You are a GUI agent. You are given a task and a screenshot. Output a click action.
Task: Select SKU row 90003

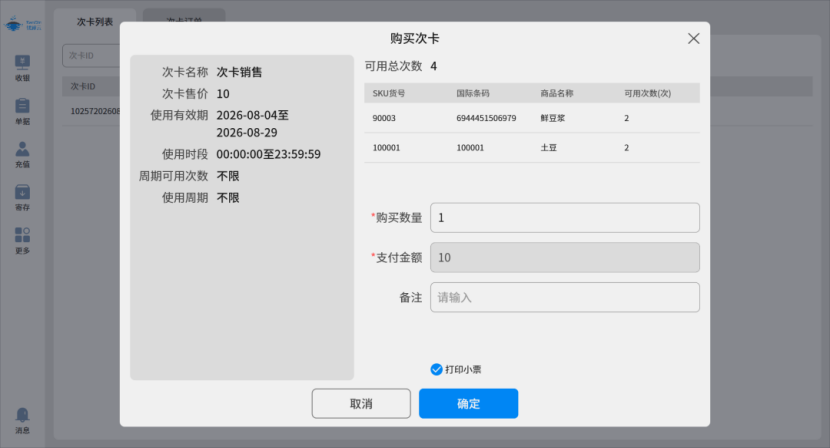point(532,118)
